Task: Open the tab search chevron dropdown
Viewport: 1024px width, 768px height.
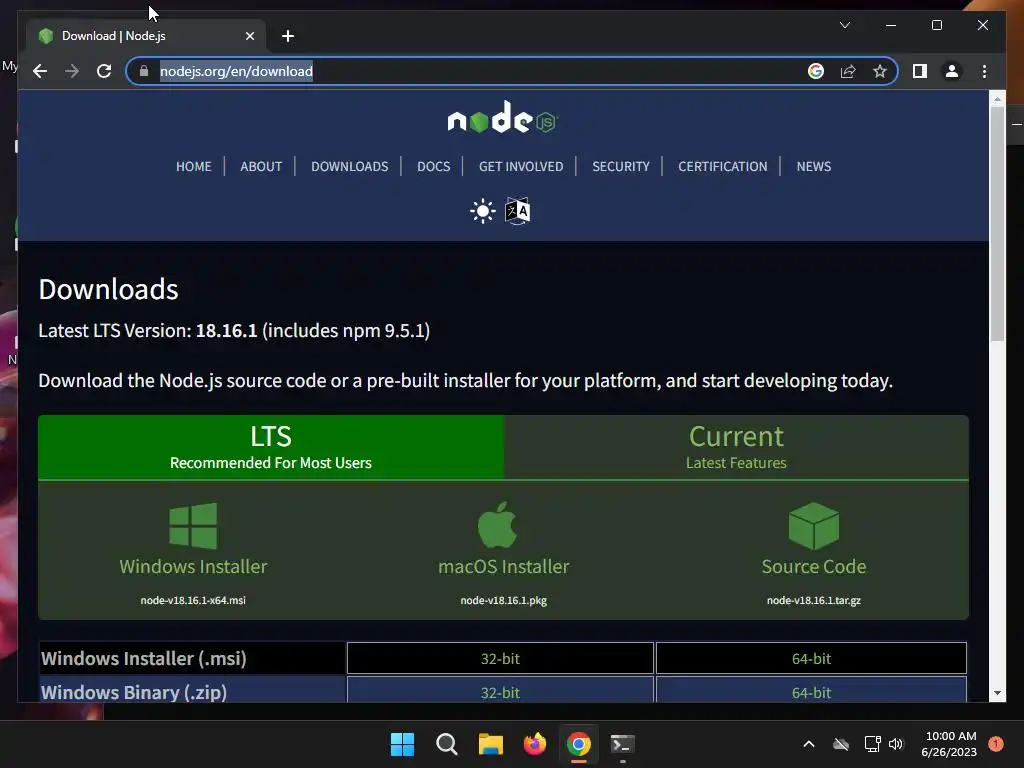Action: tap(844, 25)
